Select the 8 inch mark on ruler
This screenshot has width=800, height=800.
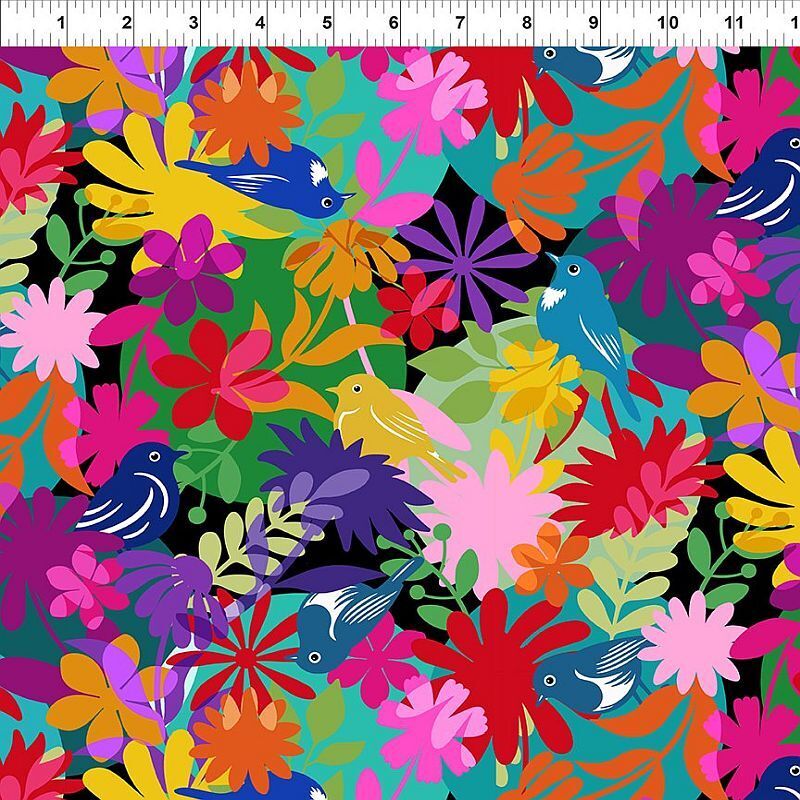pyautogui.click(x=527, y=22)
